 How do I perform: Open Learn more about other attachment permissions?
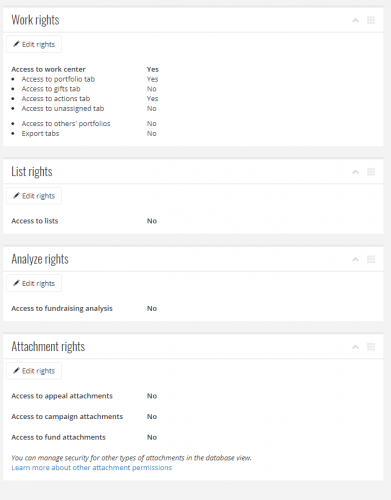92,468
